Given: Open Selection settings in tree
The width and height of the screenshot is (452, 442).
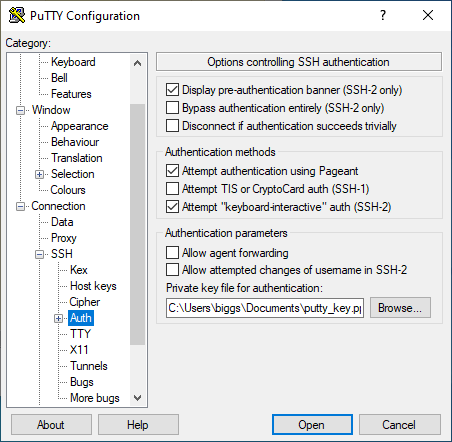Looking at the screenshot, I should tap(72, 174).
